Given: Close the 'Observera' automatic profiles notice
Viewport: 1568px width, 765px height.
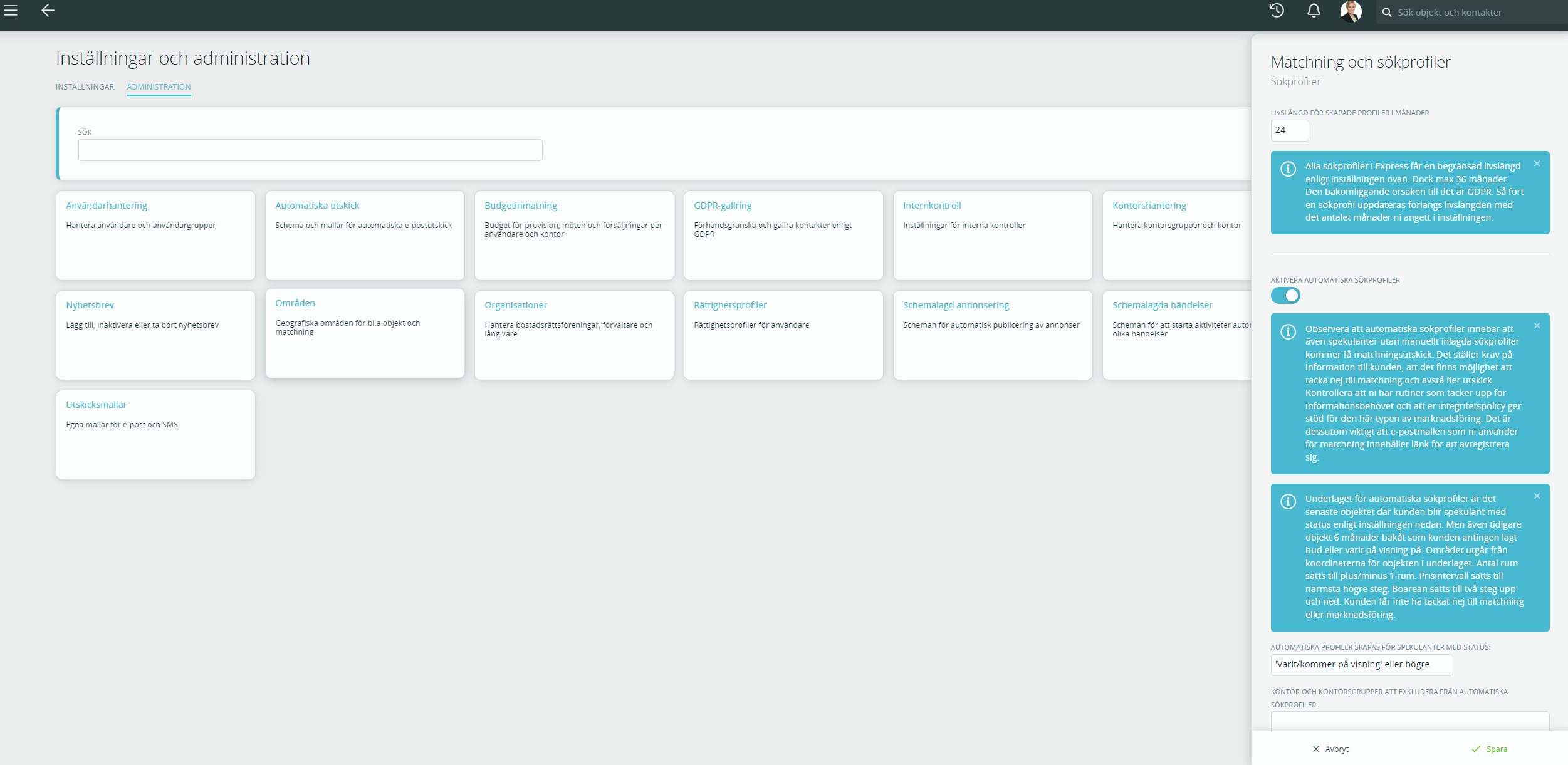Looking at the screenshot, I should coord(1537,326).
